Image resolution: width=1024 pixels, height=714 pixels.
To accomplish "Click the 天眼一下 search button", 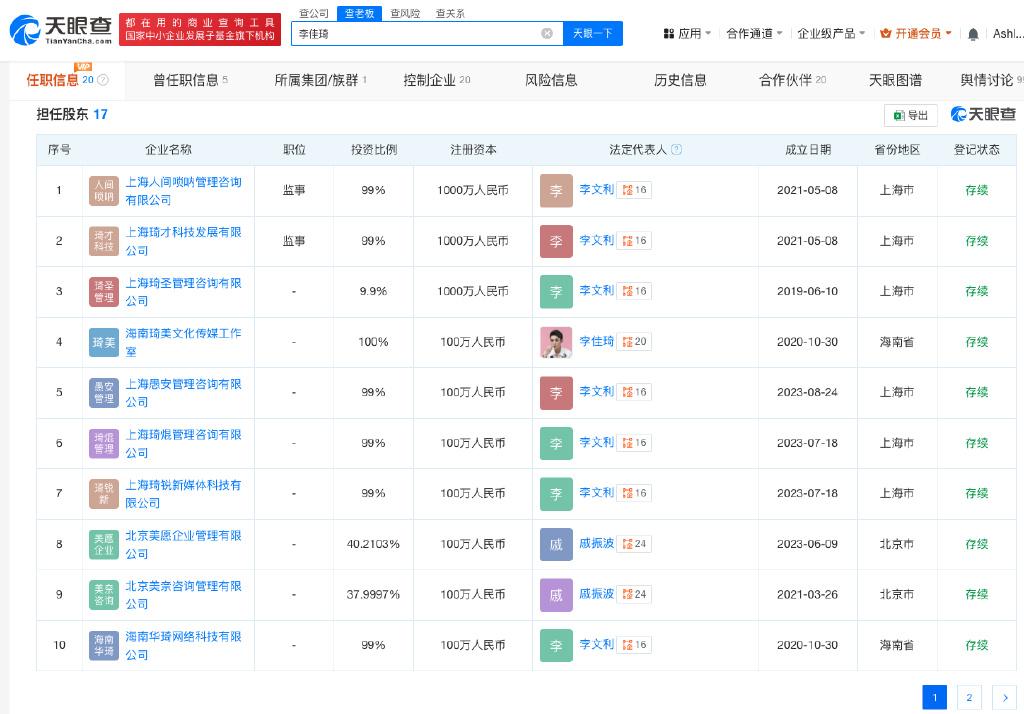I will coord(592,33).
